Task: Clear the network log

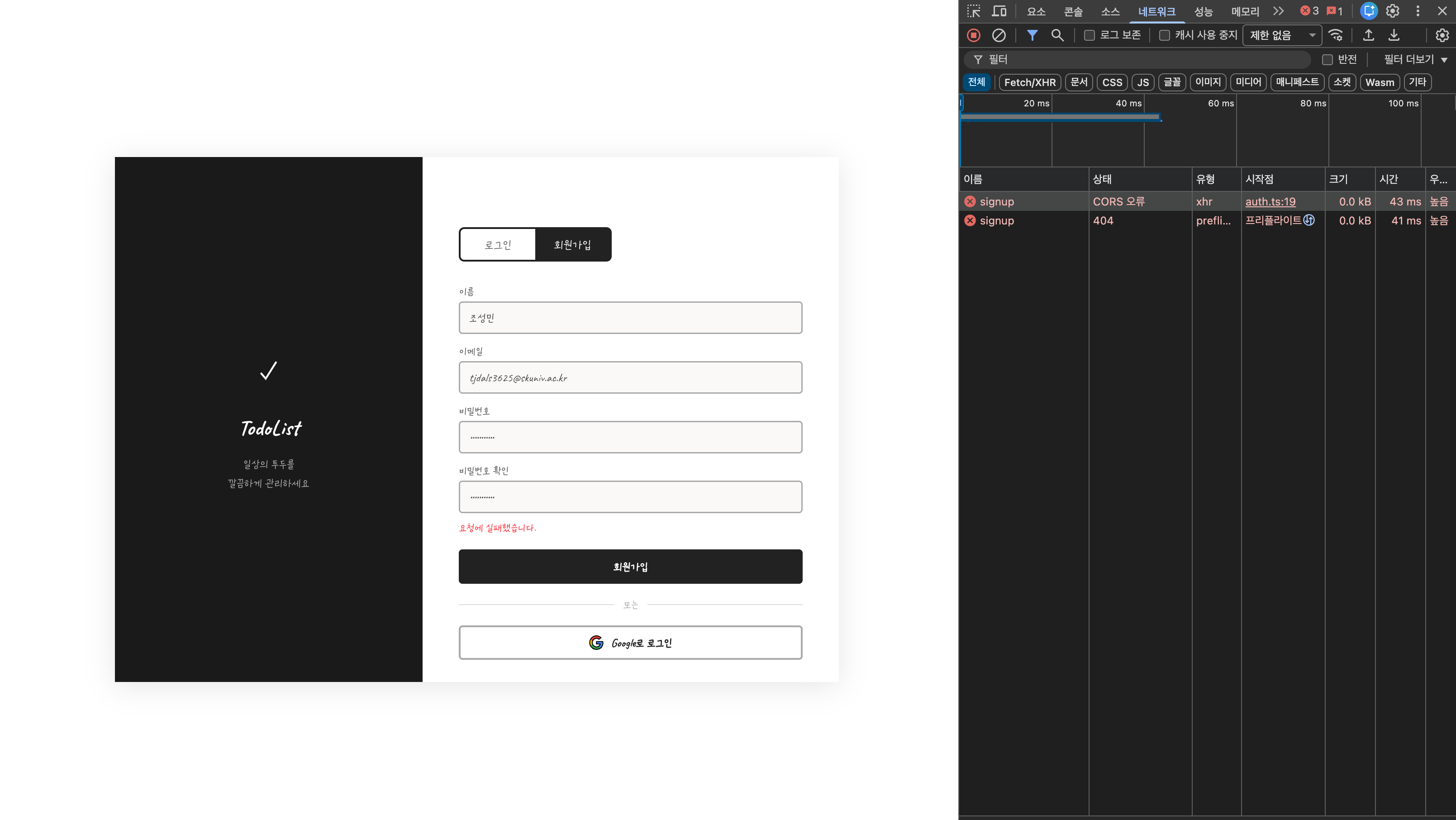Action: click(999, 35)
